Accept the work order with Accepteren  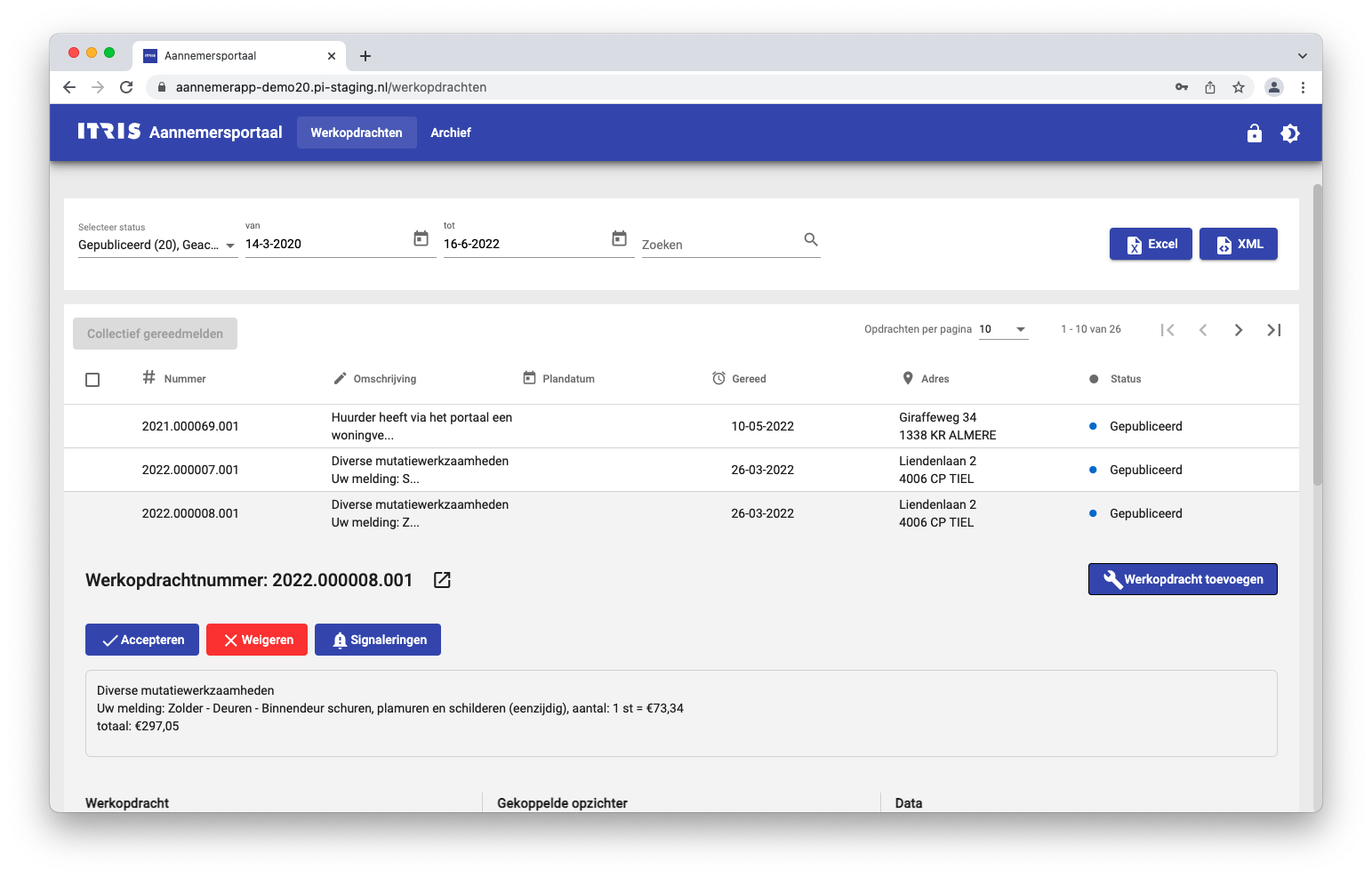click(142, 640)
